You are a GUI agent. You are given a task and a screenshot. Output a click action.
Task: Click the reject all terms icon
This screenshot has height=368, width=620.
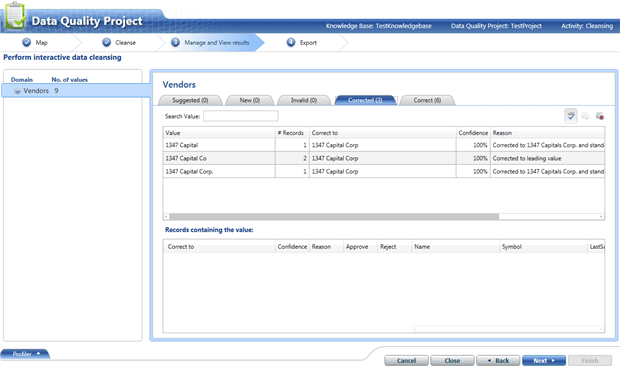coord(600,116)
